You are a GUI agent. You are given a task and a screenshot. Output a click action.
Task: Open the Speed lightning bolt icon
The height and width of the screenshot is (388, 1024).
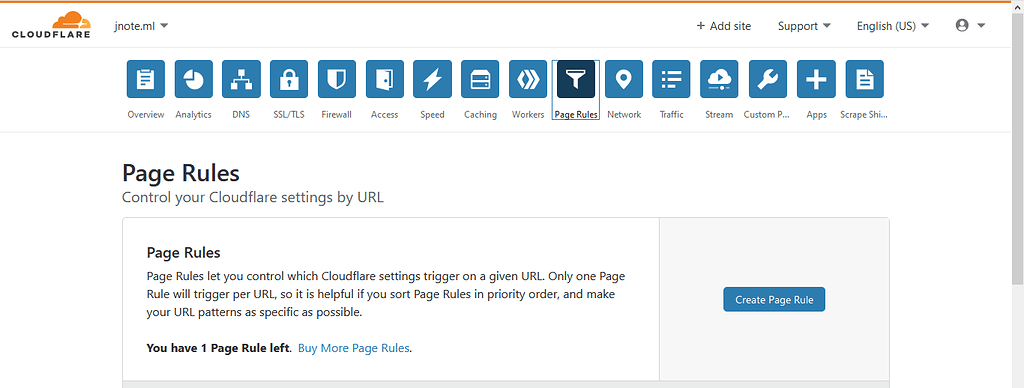(432, 79)
